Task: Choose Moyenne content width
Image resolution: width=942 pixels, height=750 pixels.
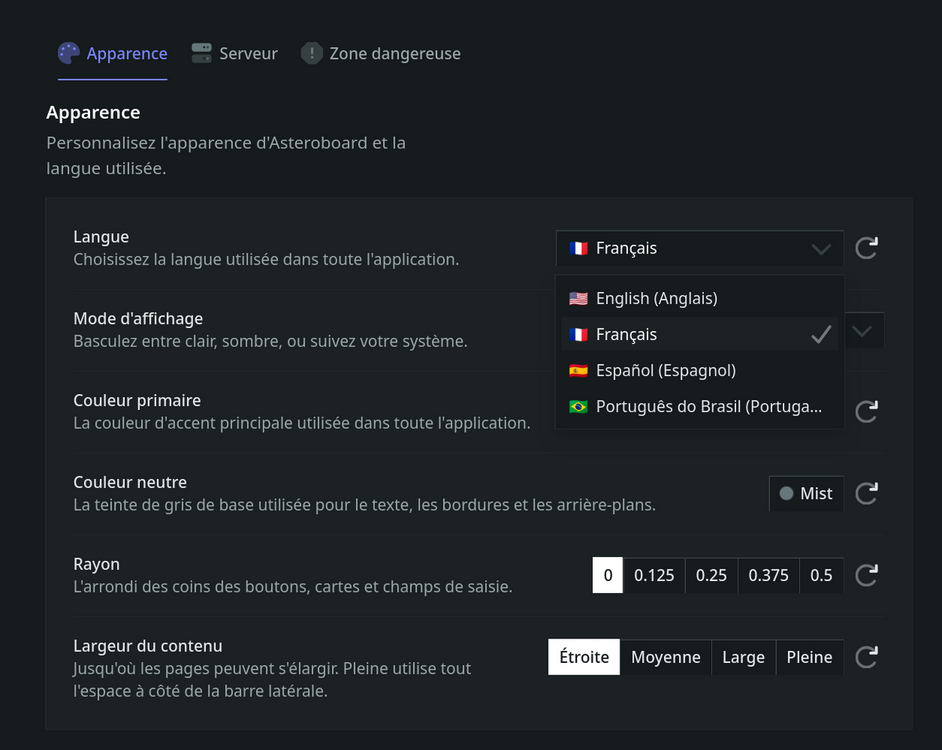Action: [665, 657]
